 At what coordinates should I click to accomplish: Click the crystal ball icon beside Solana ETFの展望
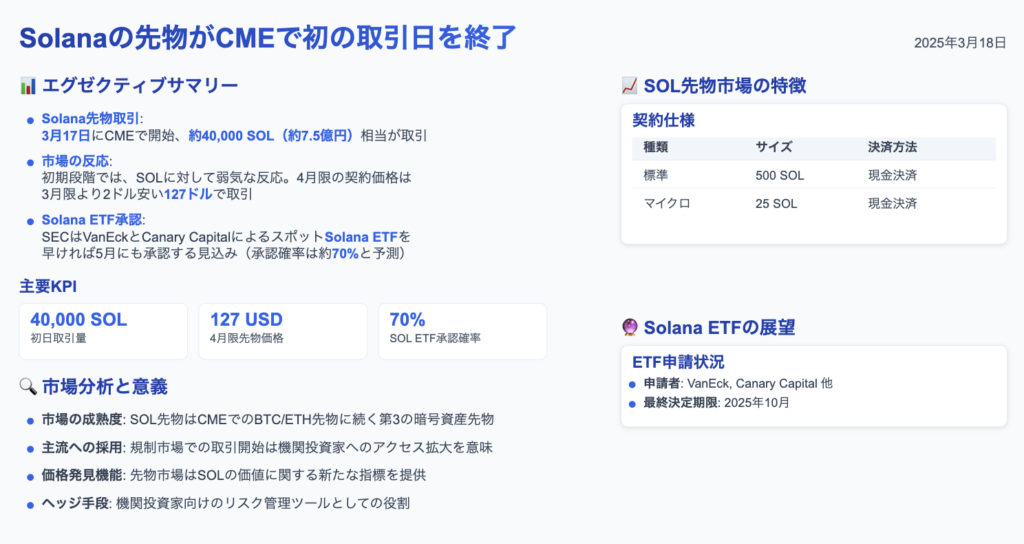click(x=630, y=328)
